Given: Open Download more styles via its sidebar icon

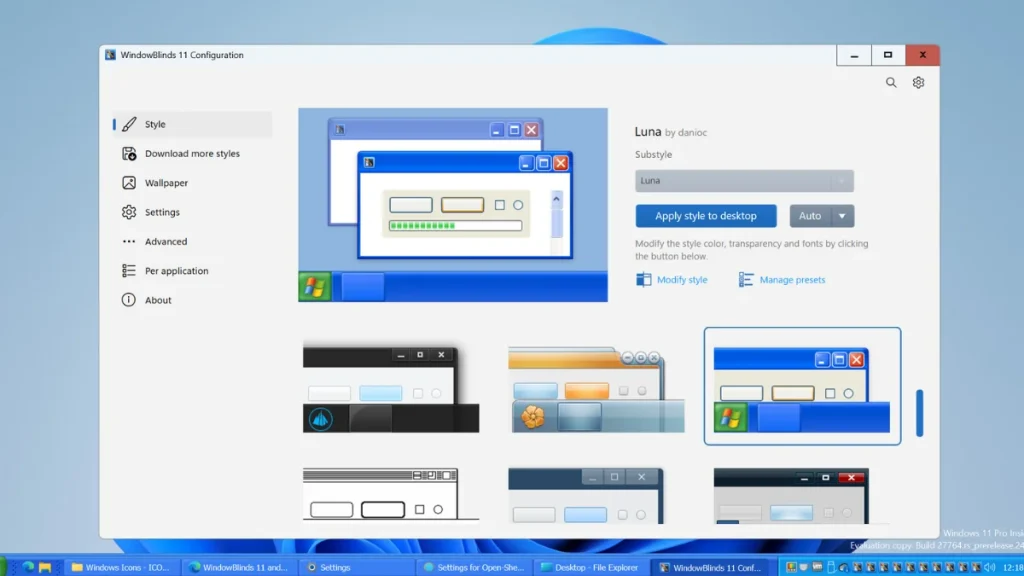Looking at the screenshot, I should coord(128,153).
